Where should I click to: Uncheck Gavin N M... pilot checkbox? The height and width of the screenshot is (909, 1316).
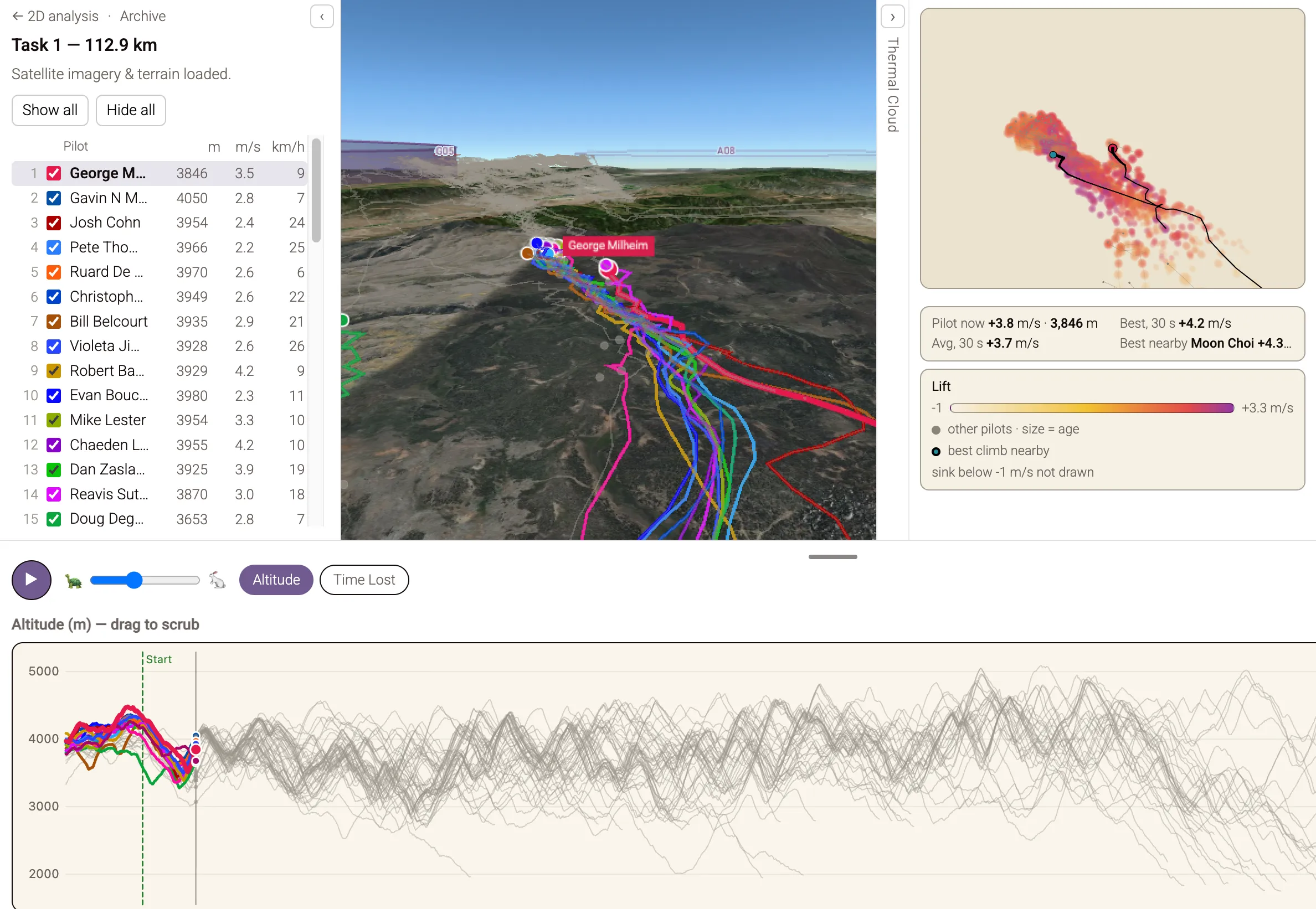coord(54,198)
